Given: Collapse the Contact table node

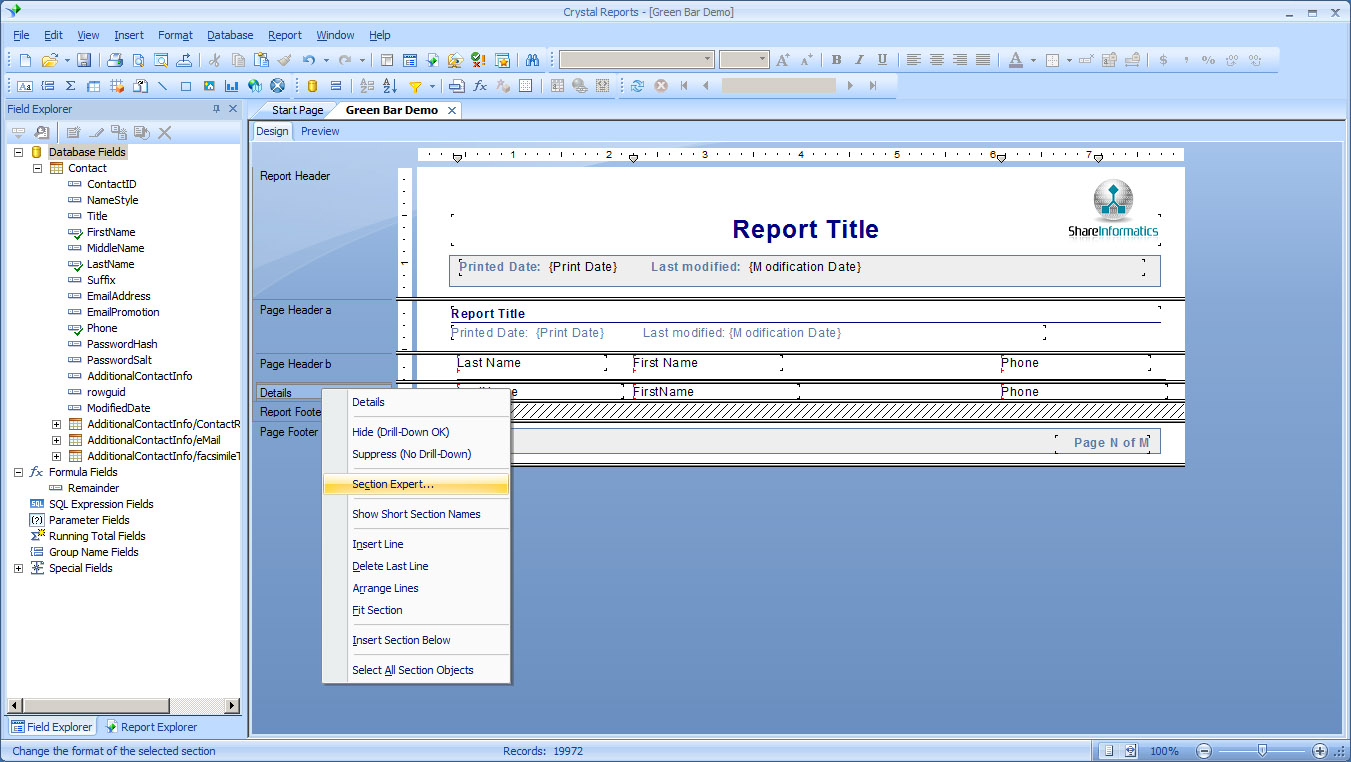Looking at the screenshot, I should pos(36,168).
